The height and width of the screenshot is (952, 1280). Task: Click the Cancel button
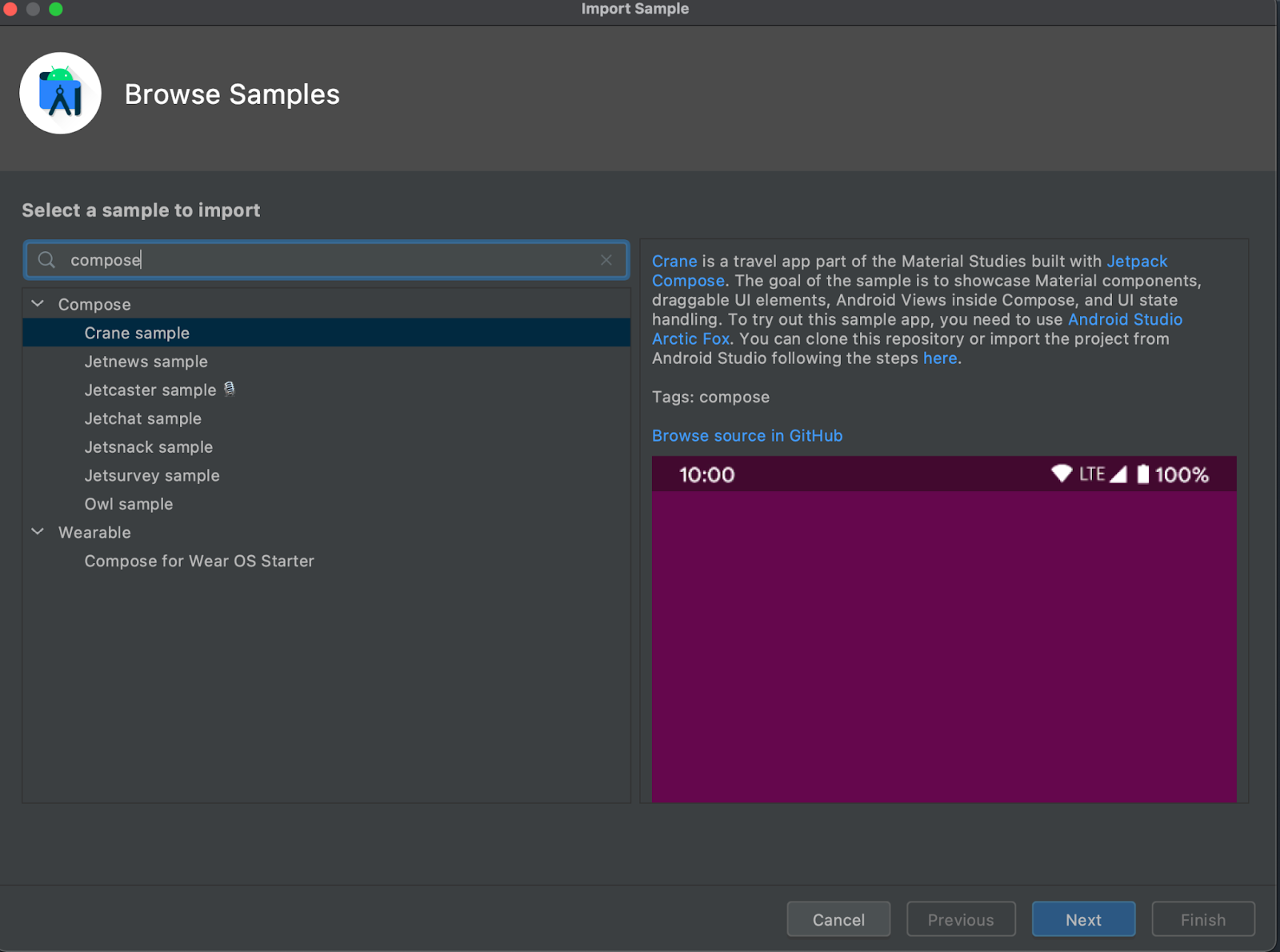click(x=838, y=919)
